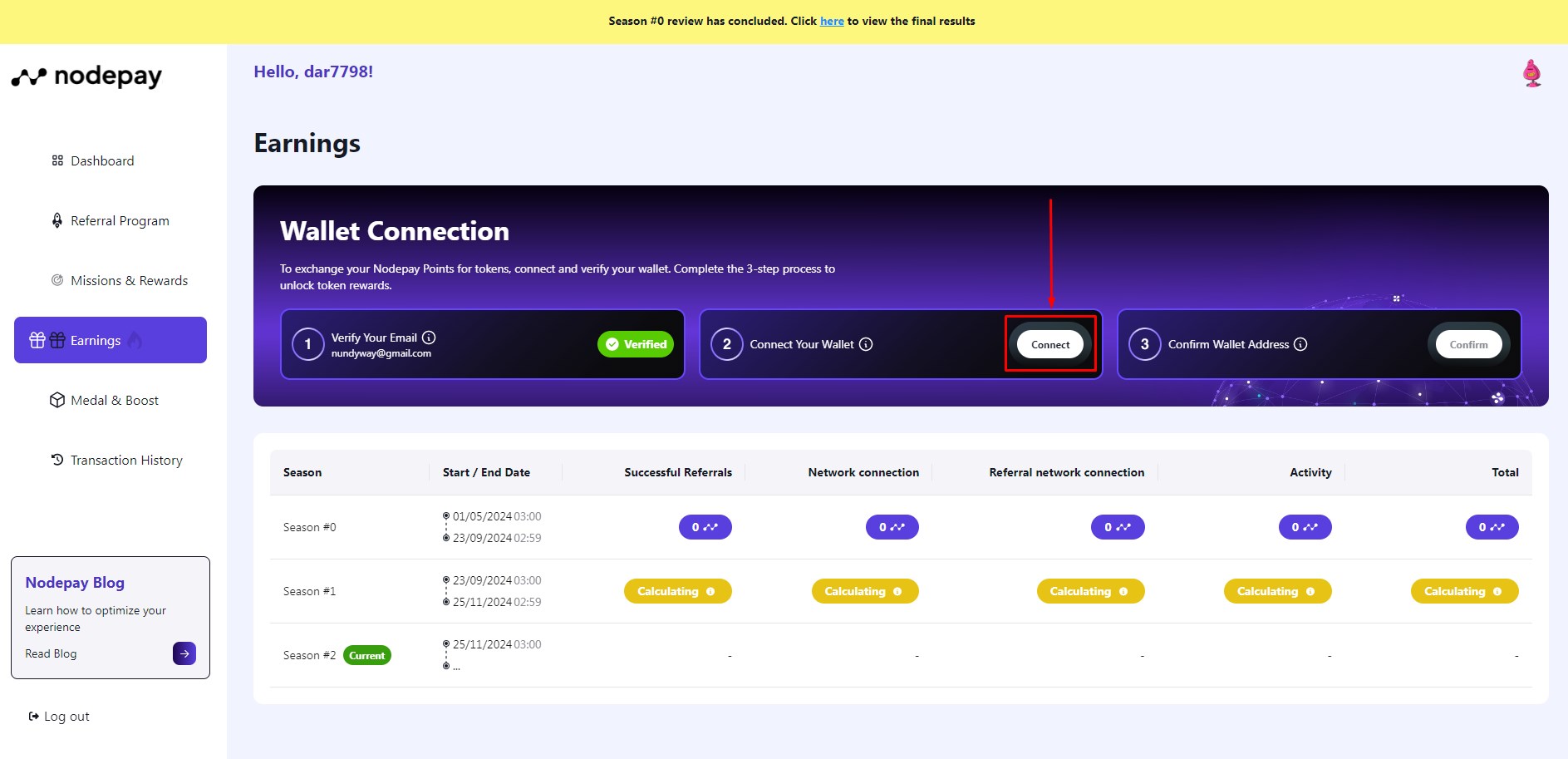Click the Missions & Rewards target icon
This screenshot has width=1568, height=759.
coord(57,280)
